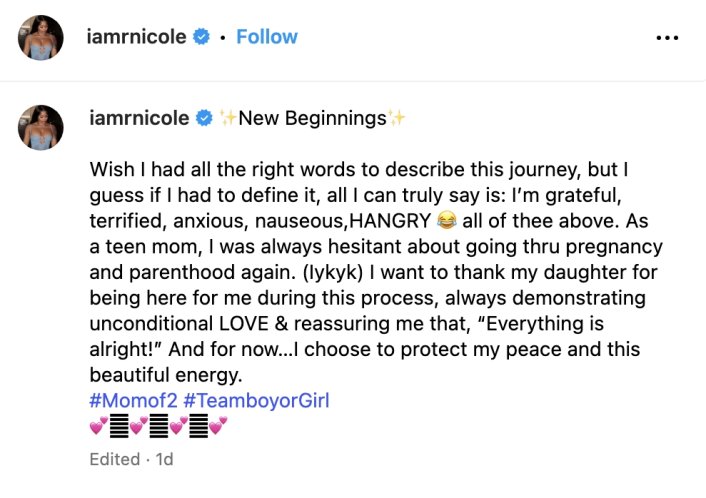Image resolution: width=706 pixels, height=498 pixels.
Task: Click the New Beginnings caption title
Action: 312,118
